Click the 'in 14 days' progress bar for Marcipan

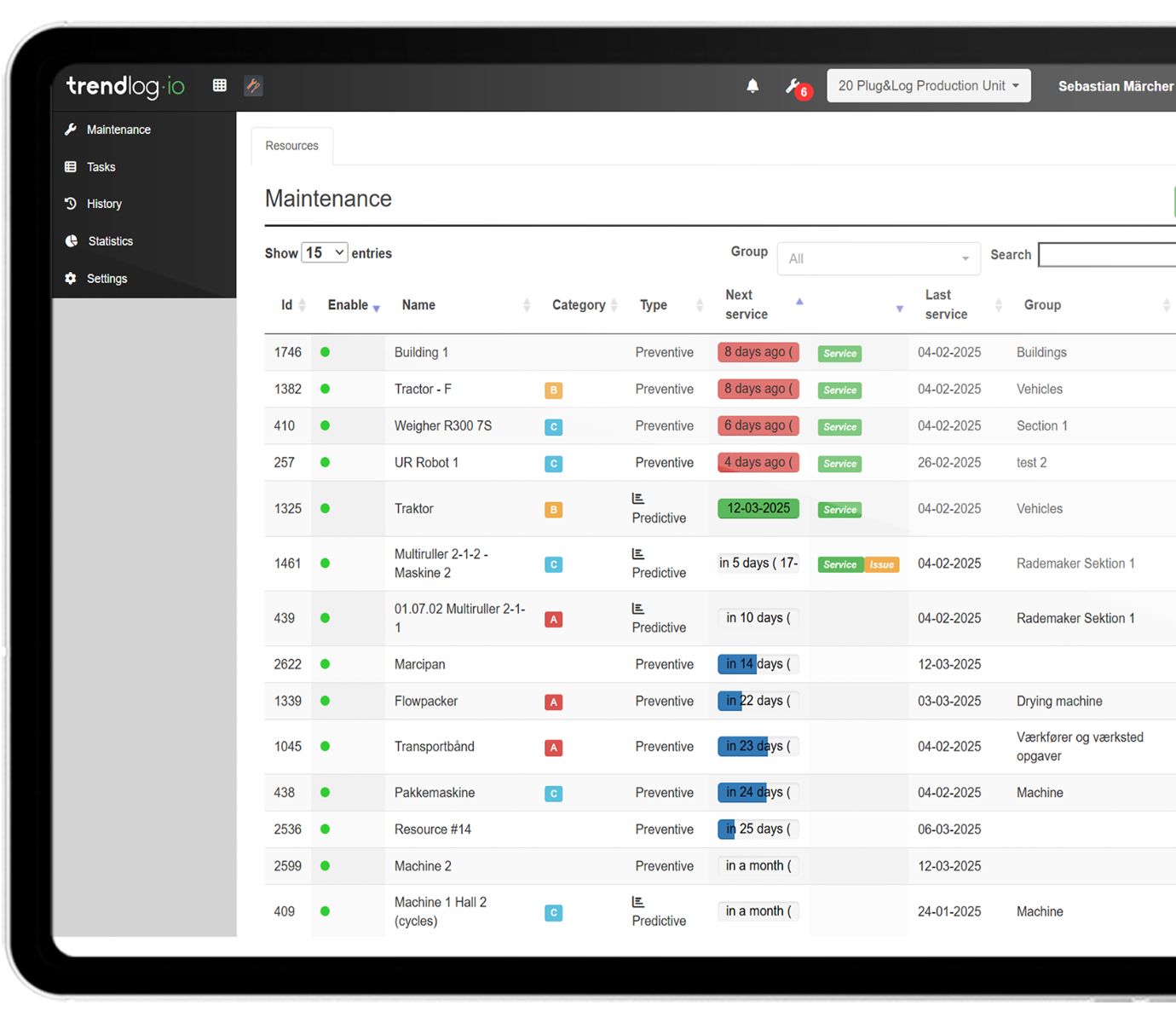(x=758, y=664)
